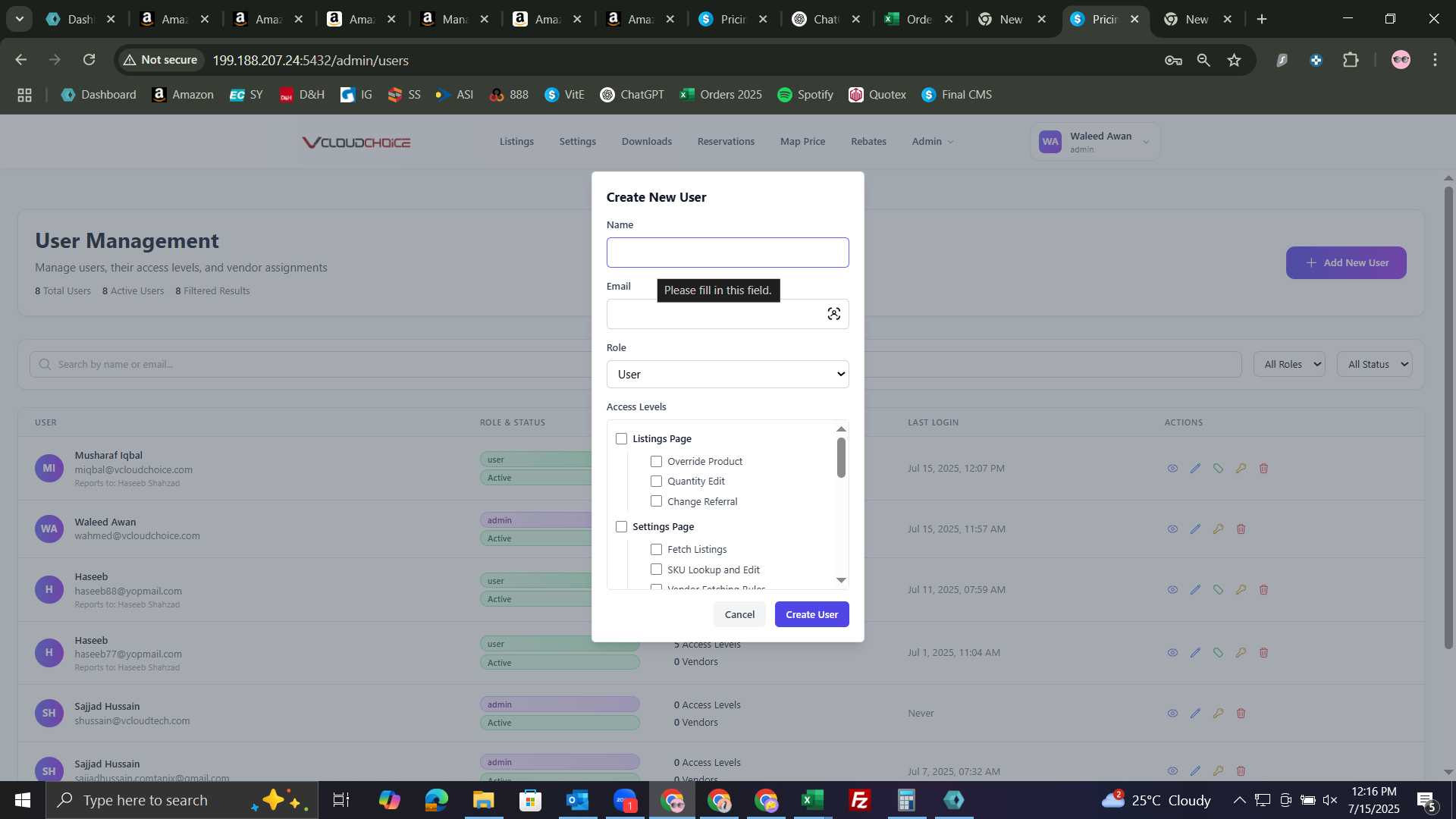Click key icon for haseeb77@yopmail.com row
This screenshot has width=1456, height=819.
(x=1241, y=653)
